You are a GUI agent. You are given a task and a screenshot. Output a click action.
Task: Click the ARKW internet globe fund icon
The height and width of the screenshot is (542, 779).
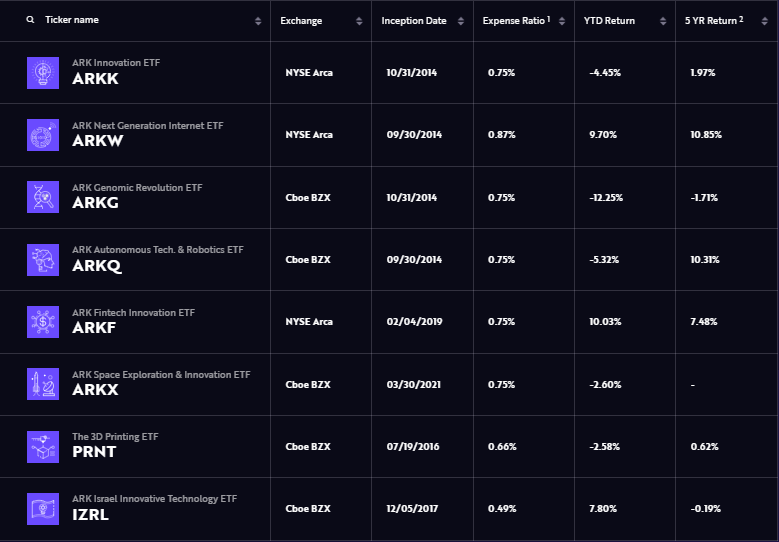pos(43,135)
